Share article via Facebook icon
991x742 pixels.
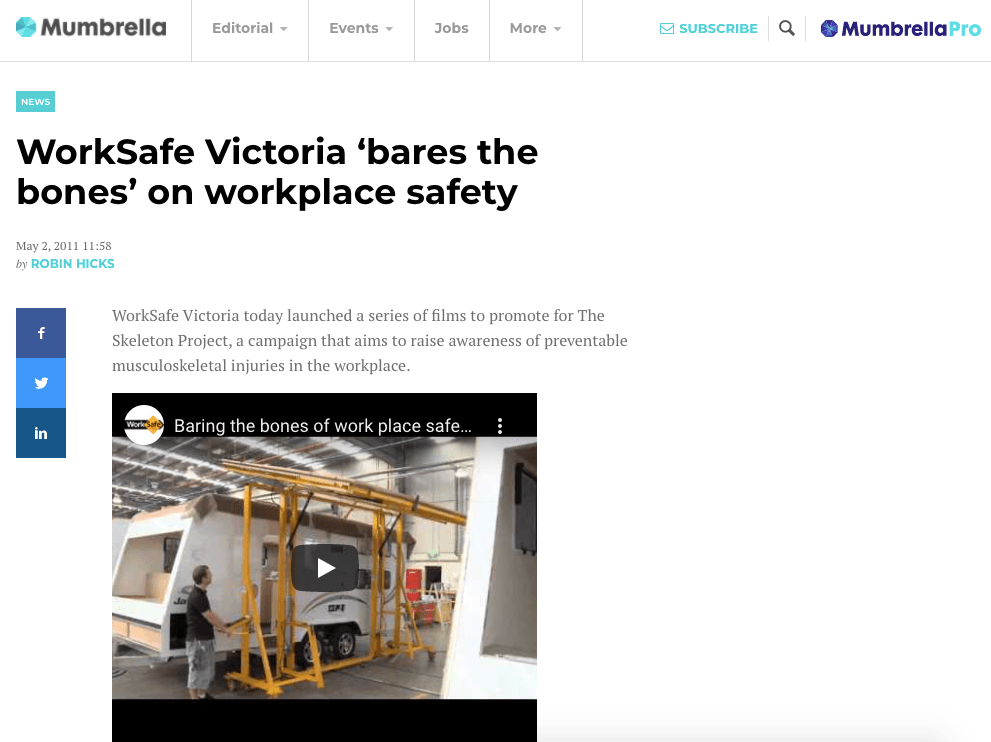[41, 333]
